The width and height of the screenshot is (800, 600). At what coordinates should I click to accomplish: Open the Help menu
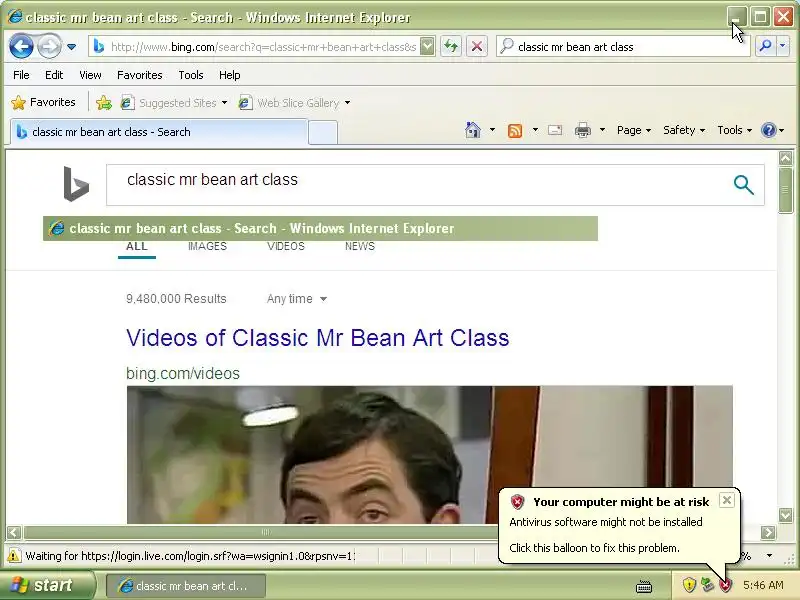tap(230, 75)
